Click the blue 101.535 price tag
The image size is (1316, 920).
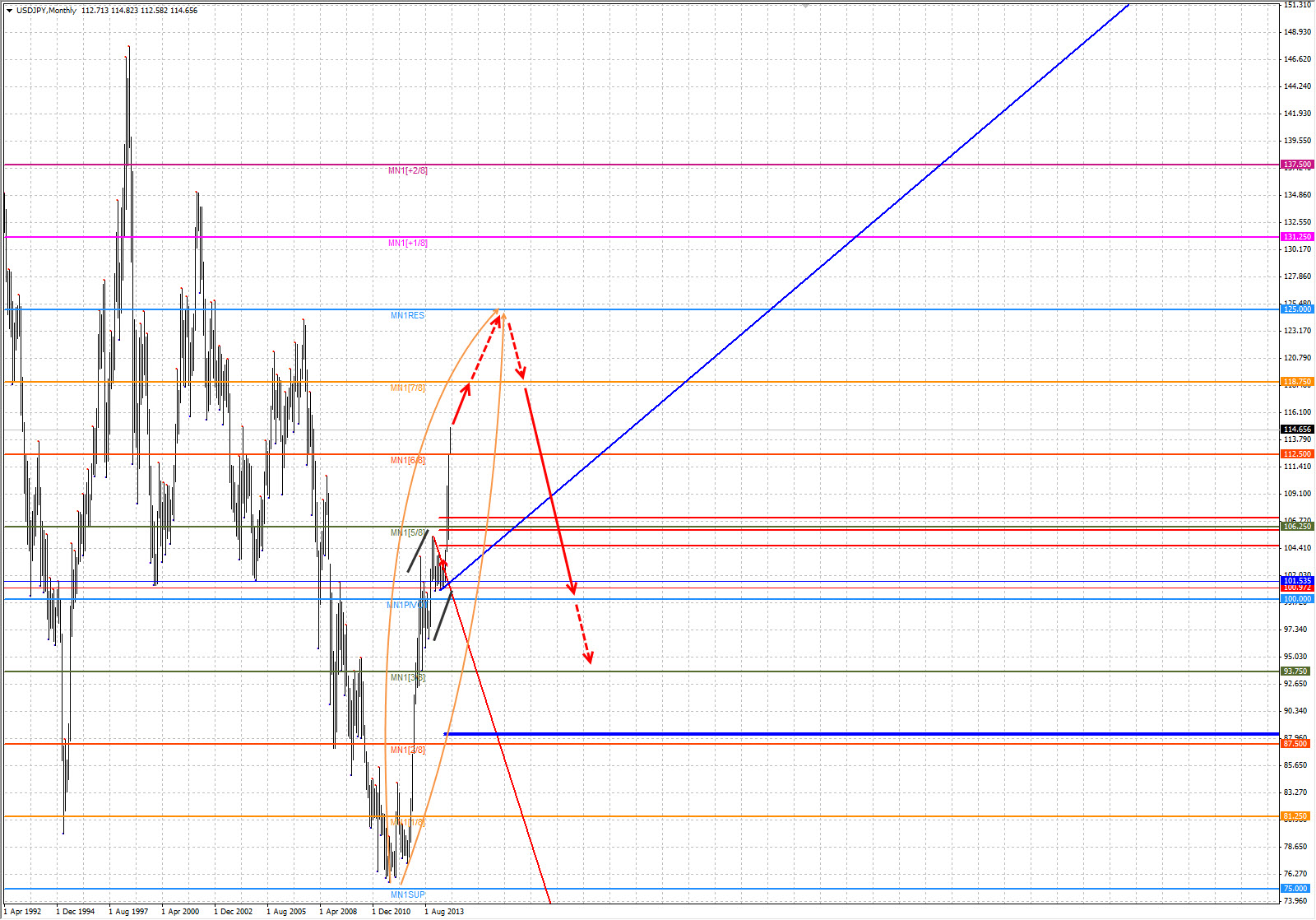(1297, 581)
